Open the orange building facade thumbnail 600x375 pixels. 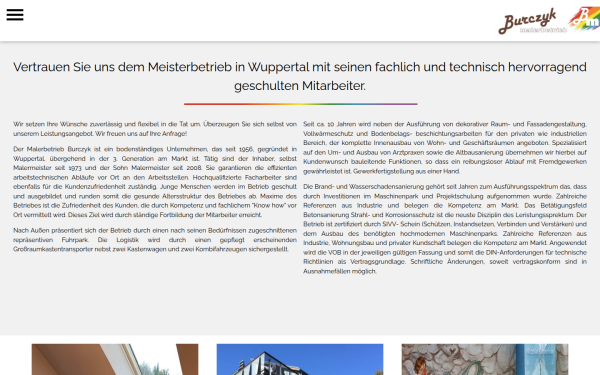point(115,359)
